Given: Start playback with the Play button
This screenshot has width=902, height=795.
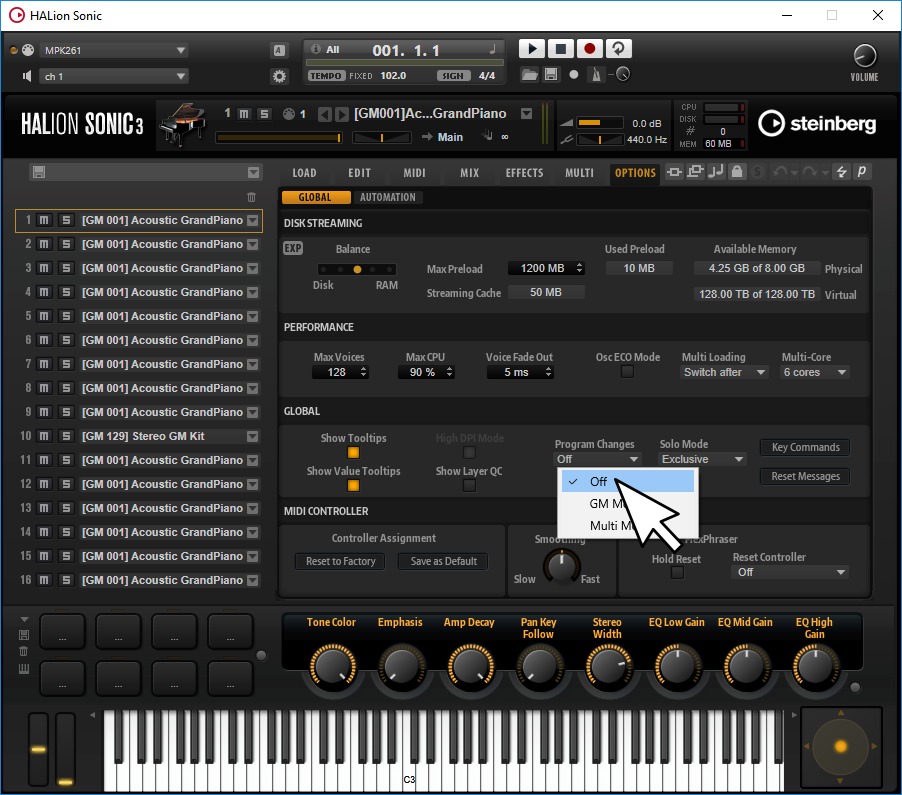Looking at the screenshot, I should pyautogui.click(x=532, y=49).
